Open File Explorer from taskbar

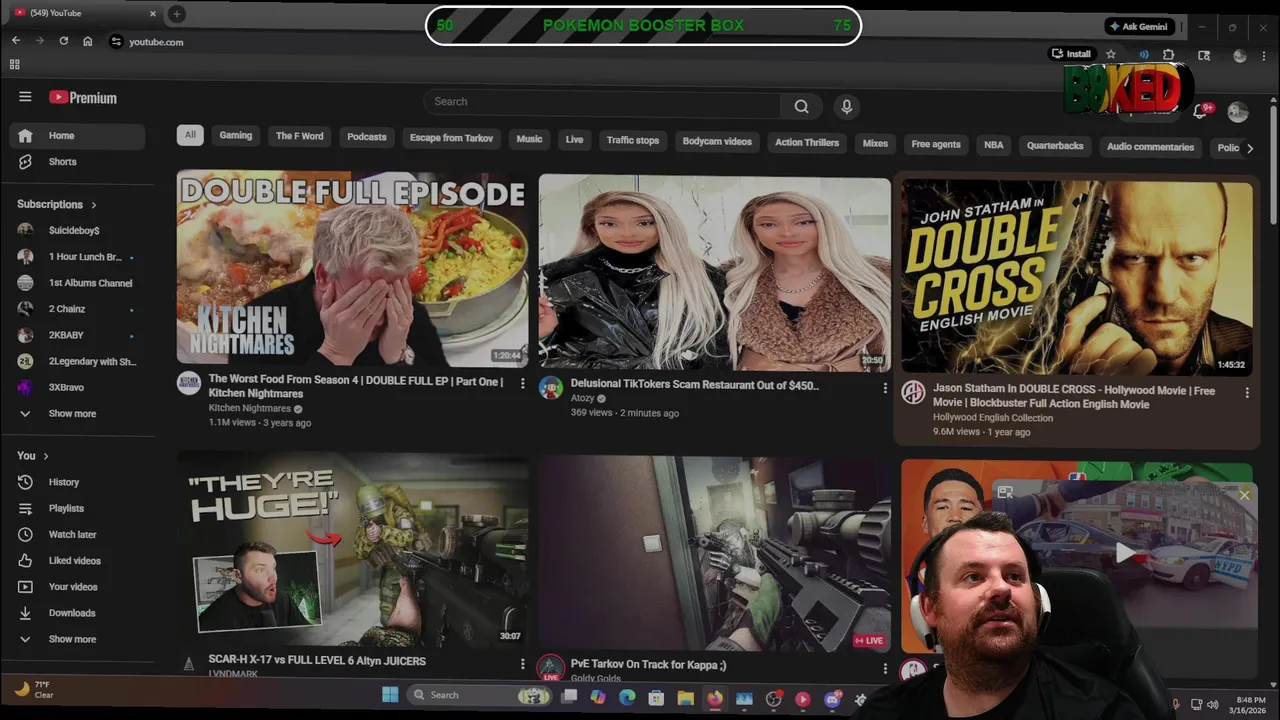(x=685, y=698)
